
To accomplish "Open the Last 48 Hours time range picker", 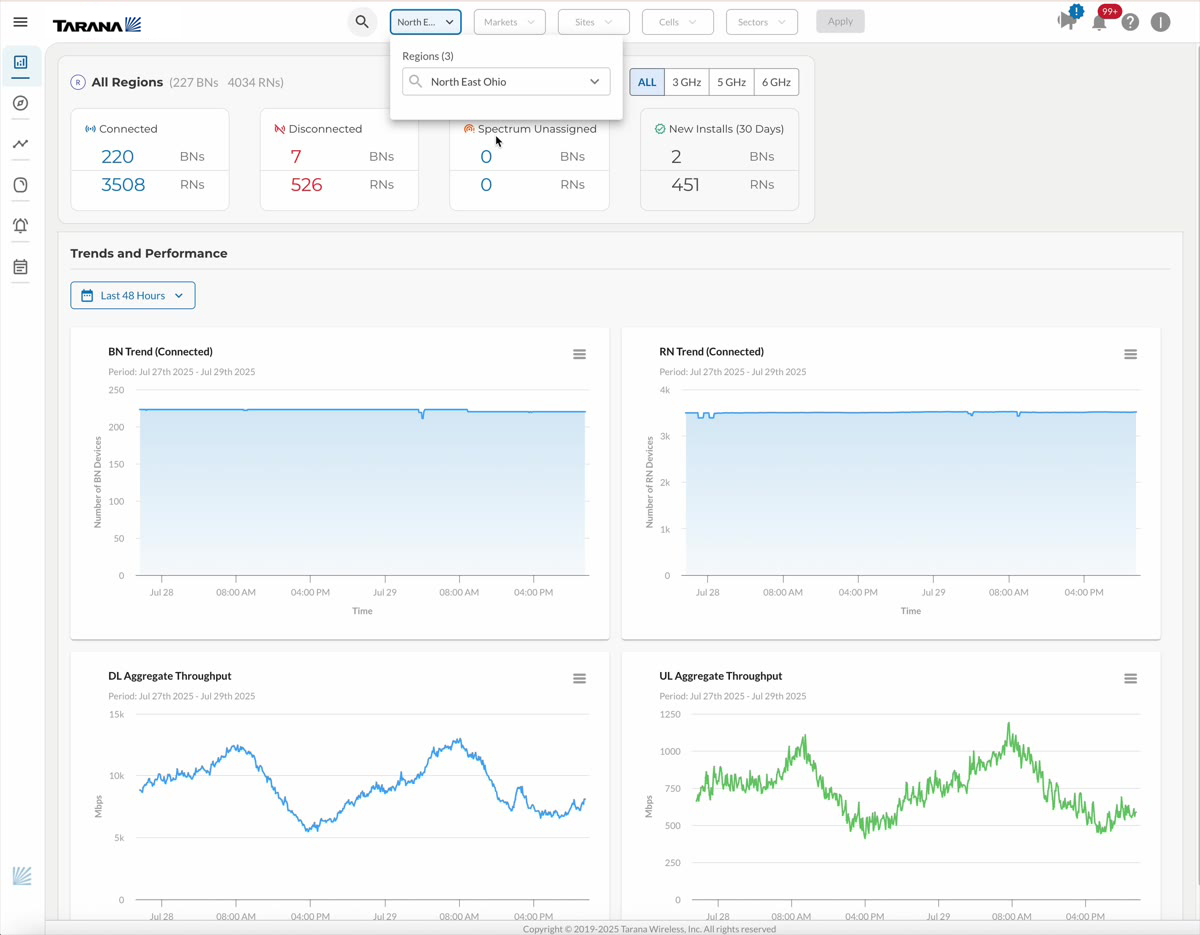I will (x=132, y=295).
